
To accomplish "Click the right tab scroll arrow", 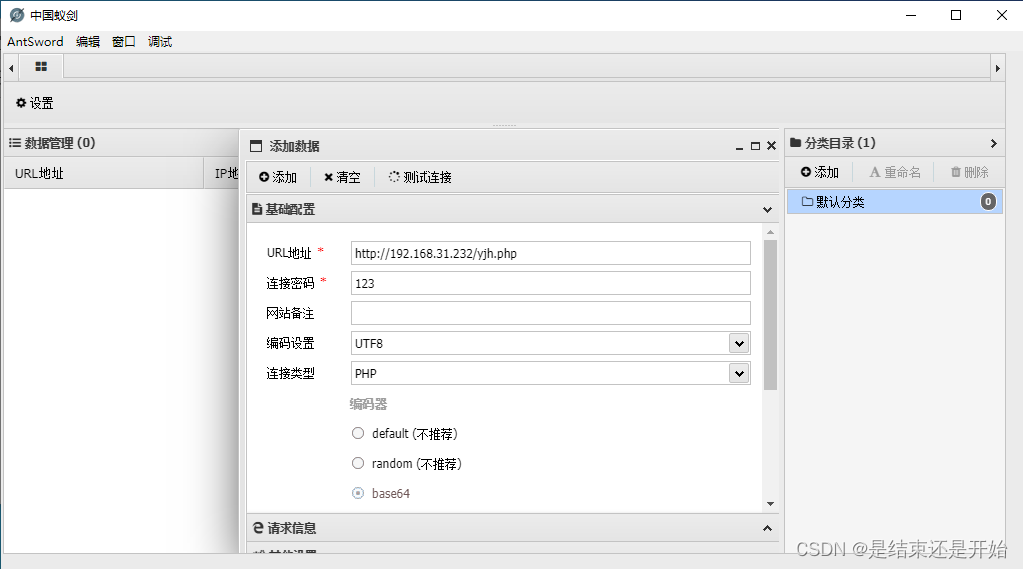I will pyautogui.click(x=997, y=68).
